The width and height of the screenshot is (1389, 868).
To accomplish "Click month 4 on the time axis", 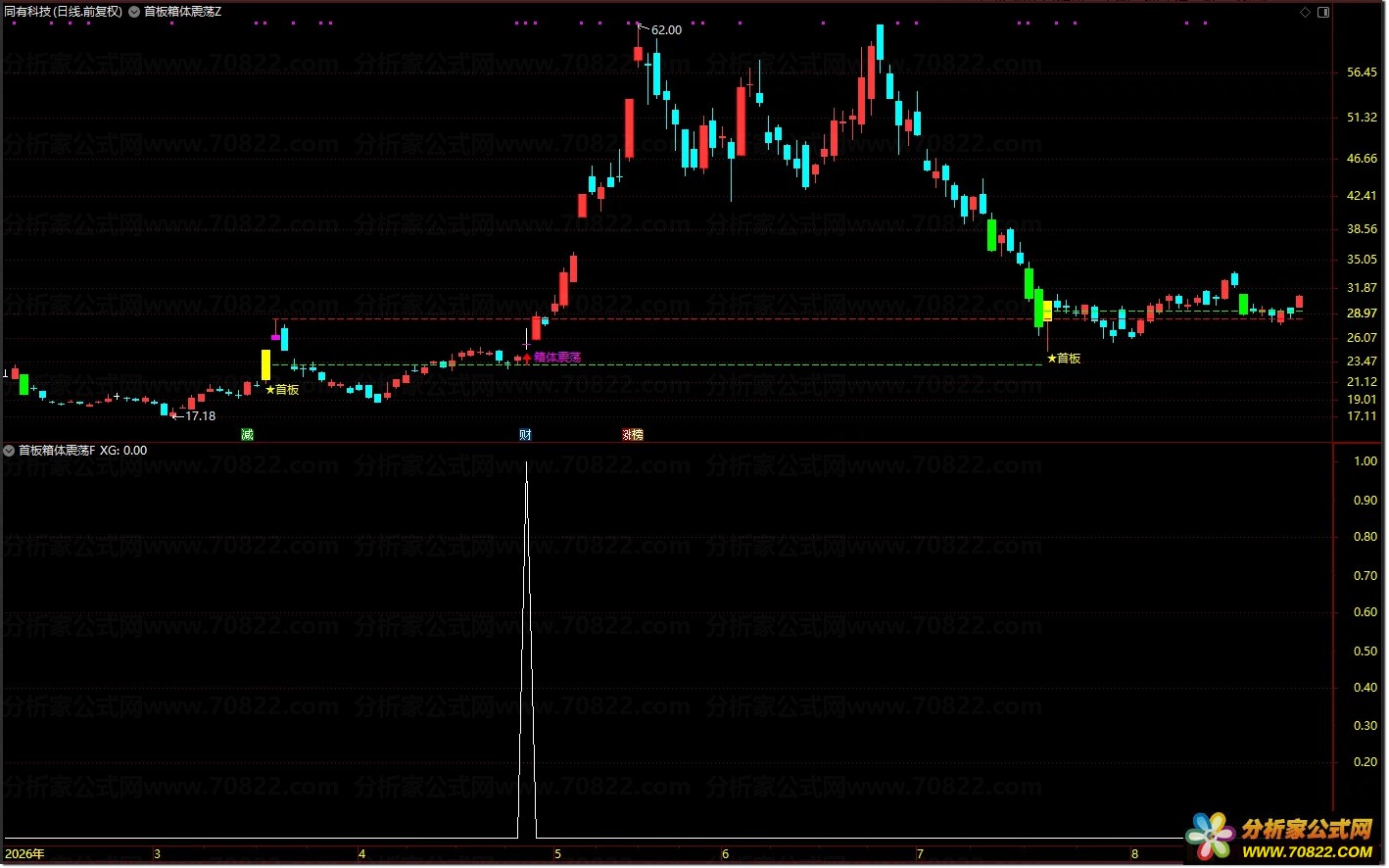I will tap(361, 854).
